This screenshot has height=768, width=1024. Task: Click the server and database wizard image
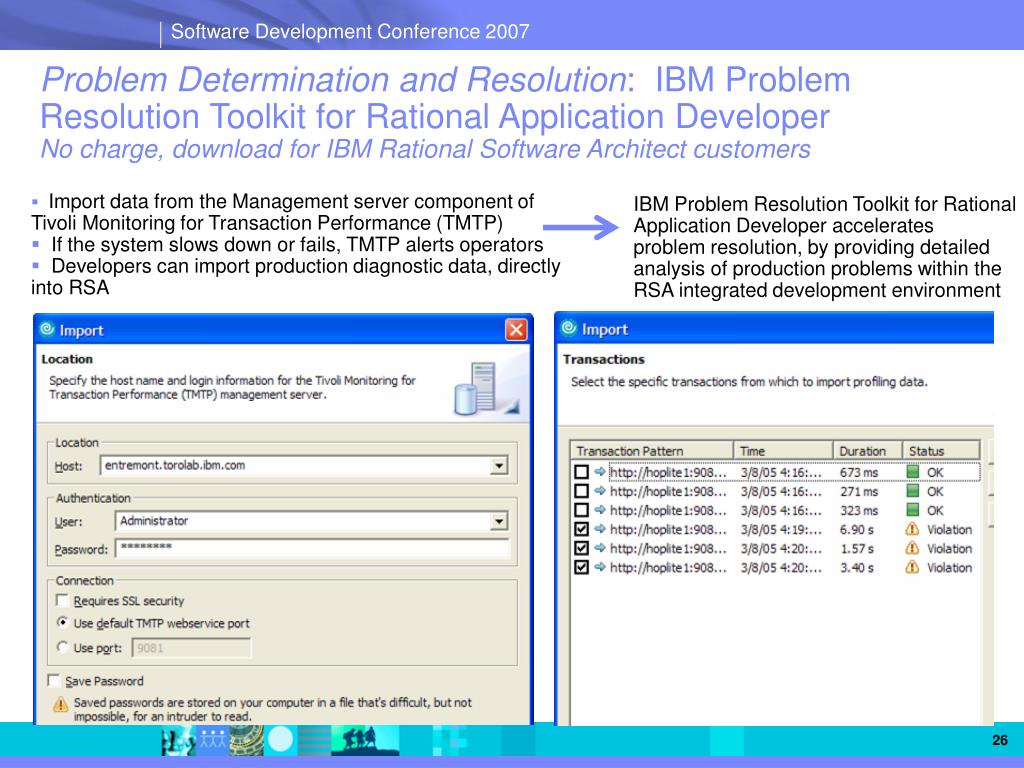486,389
